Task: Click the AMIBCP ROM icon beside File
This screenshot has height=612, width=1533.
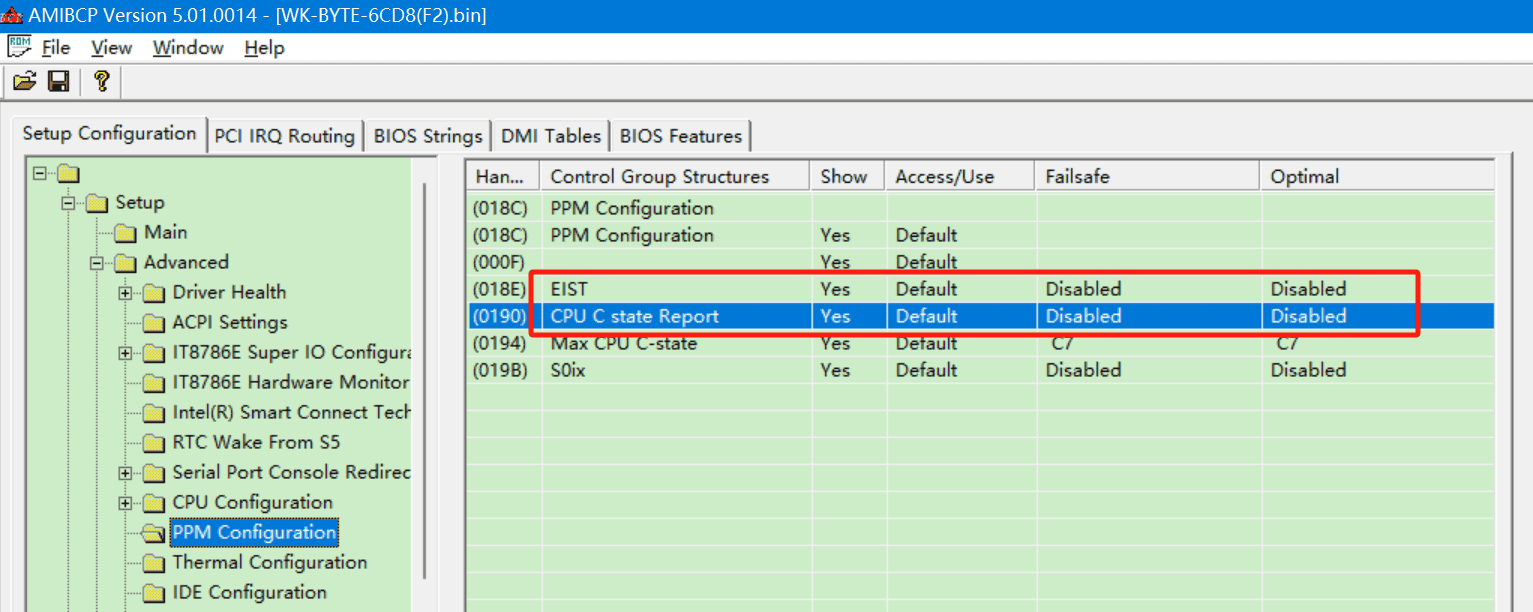Action: click(x=19, y=47)
